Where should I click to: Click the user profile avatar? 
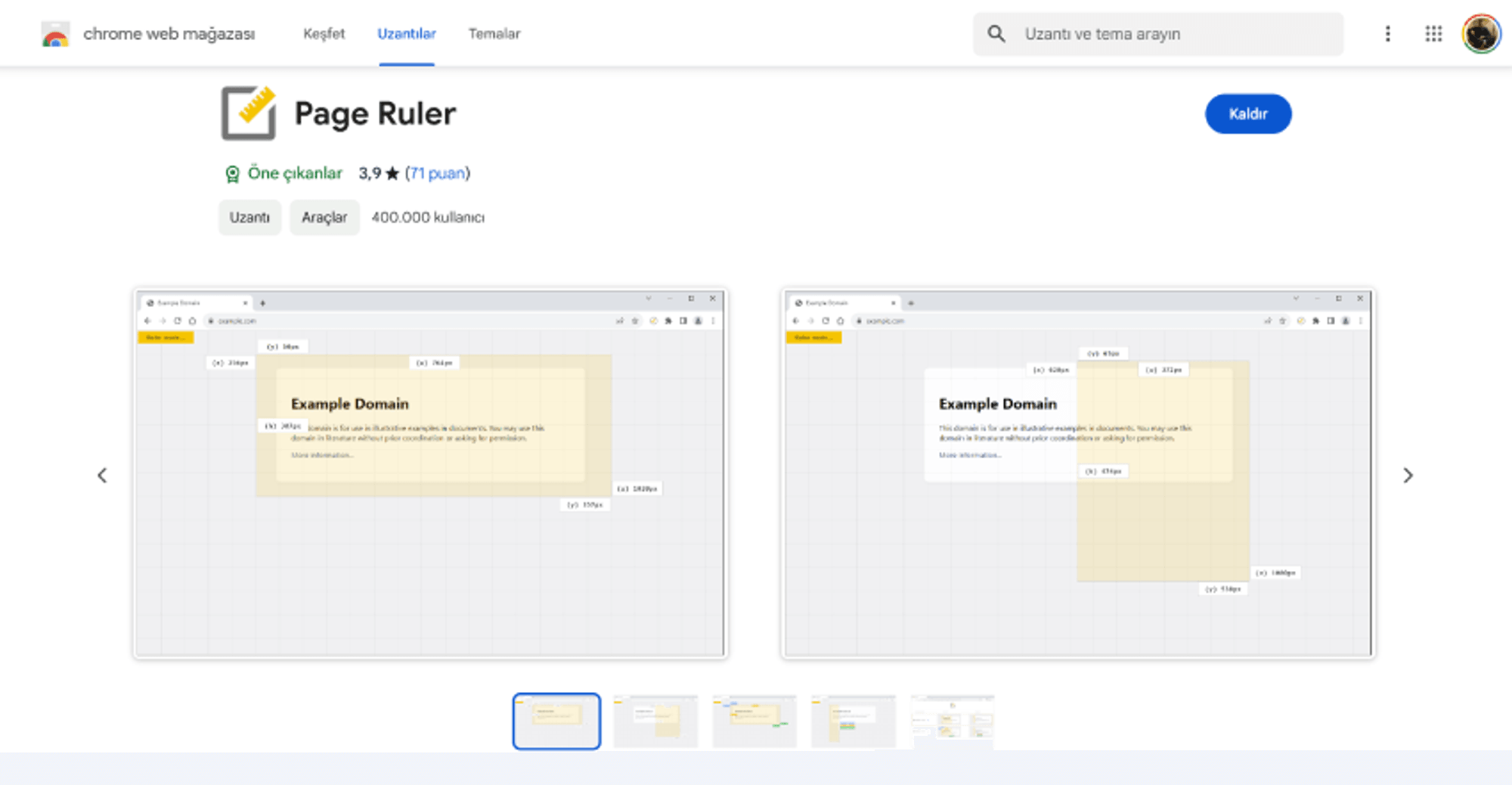(x=1480, y=34)
